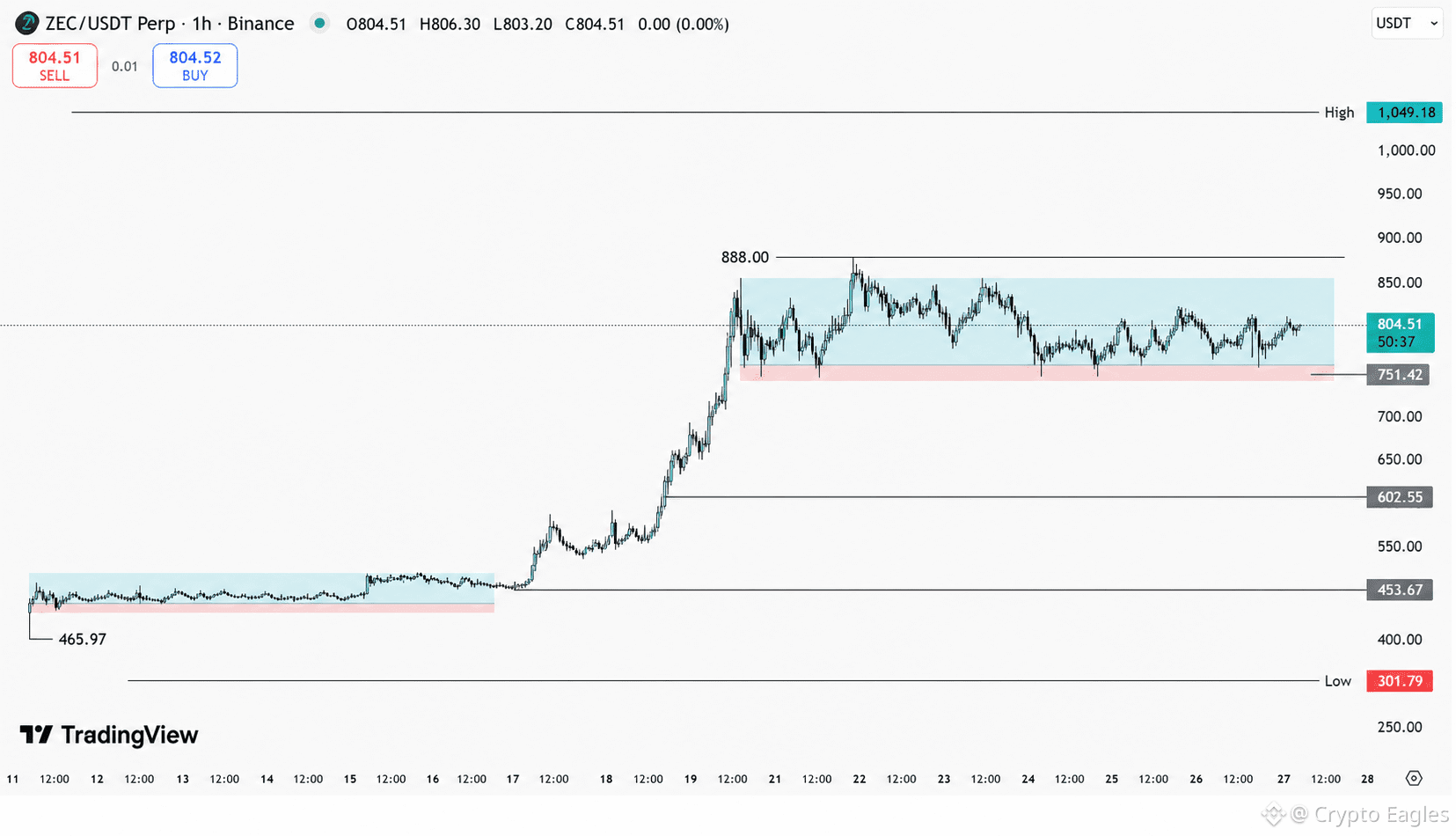Image resolution: width=1456 pixels, height=836 pixels.
Task: Click date 28 on the time axis
Action: [1367, 779]
